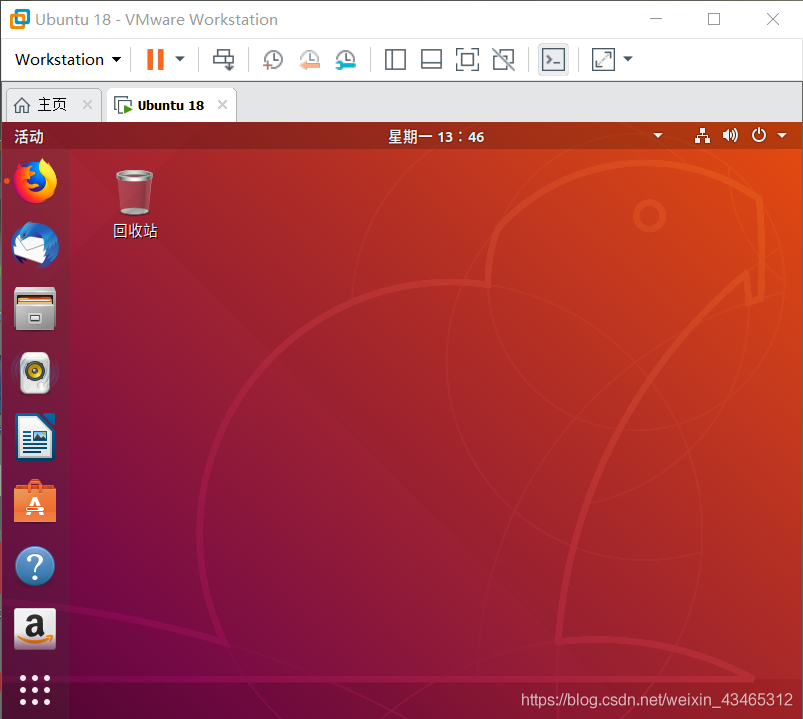The width and height of the screenshot is (803, 719).
Task: Open the input source dropdown arrow
Action: coord(658,136)
